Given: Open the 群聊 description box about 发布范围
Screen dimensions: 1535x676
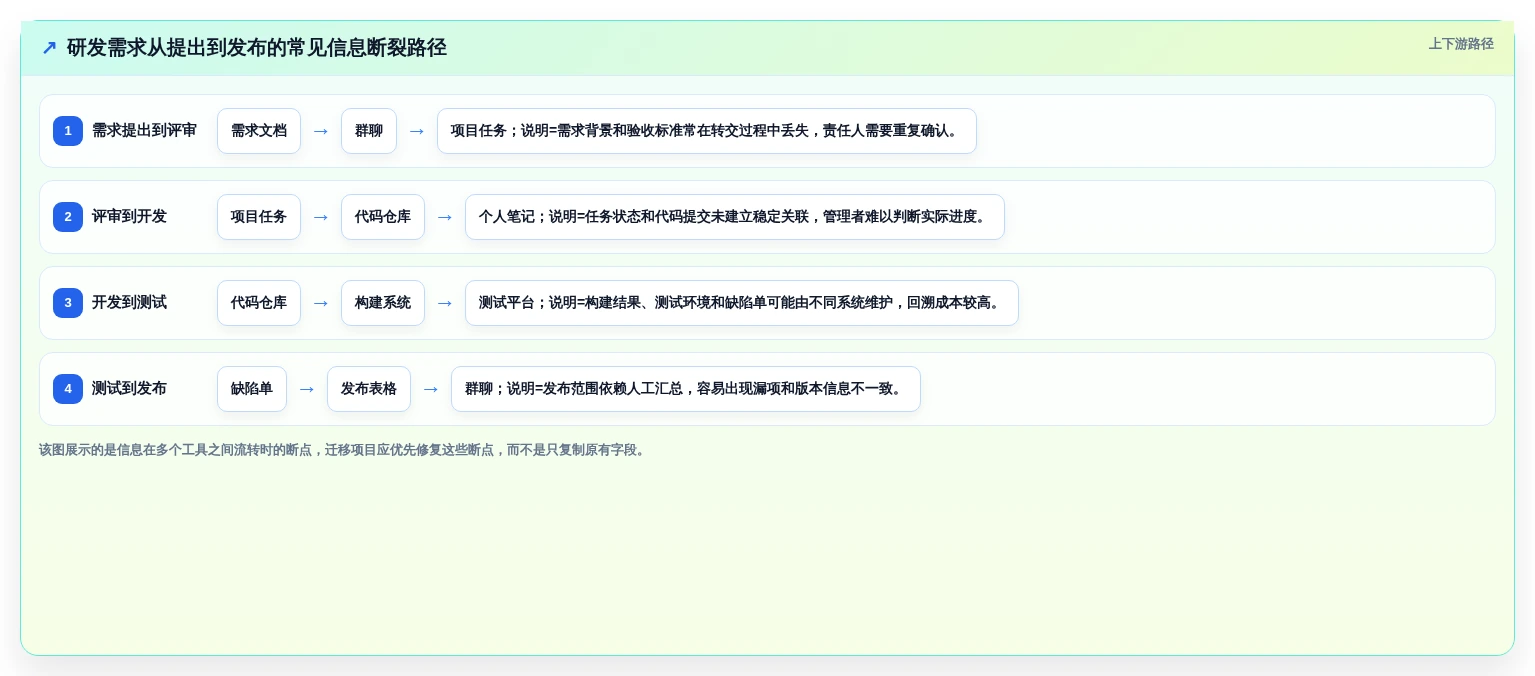Looking at the screenshot, I should click(x=686, y=389).
